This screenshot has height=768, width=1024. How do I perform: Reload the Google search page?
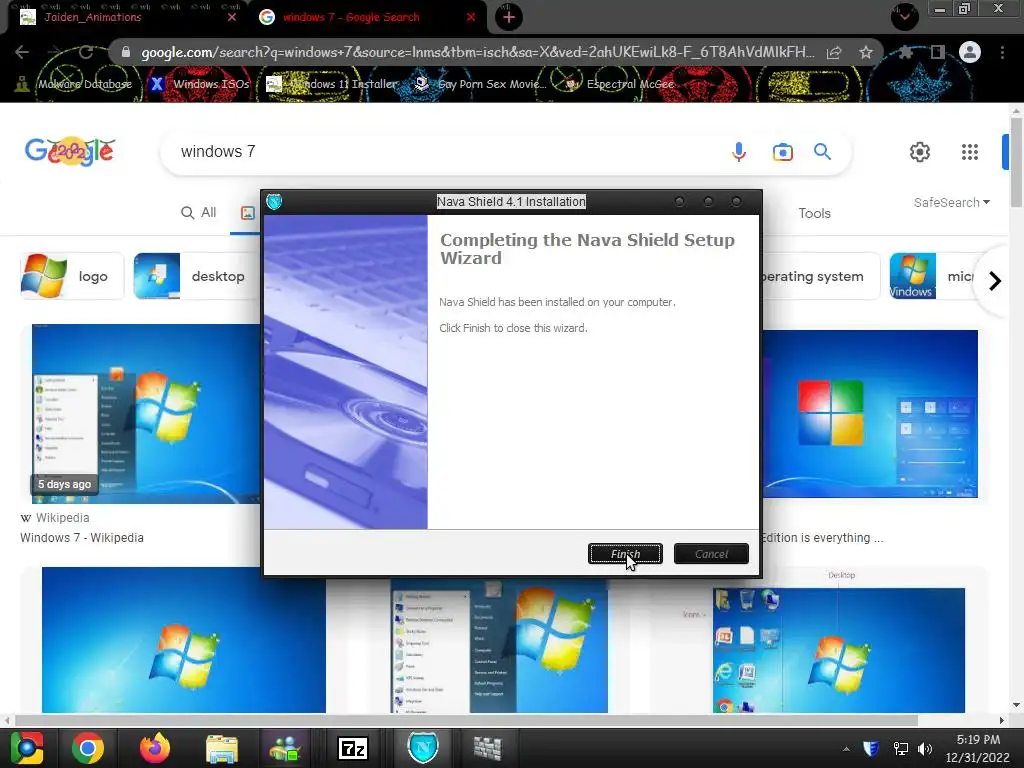pyautogui.click(x=86, y=52)
